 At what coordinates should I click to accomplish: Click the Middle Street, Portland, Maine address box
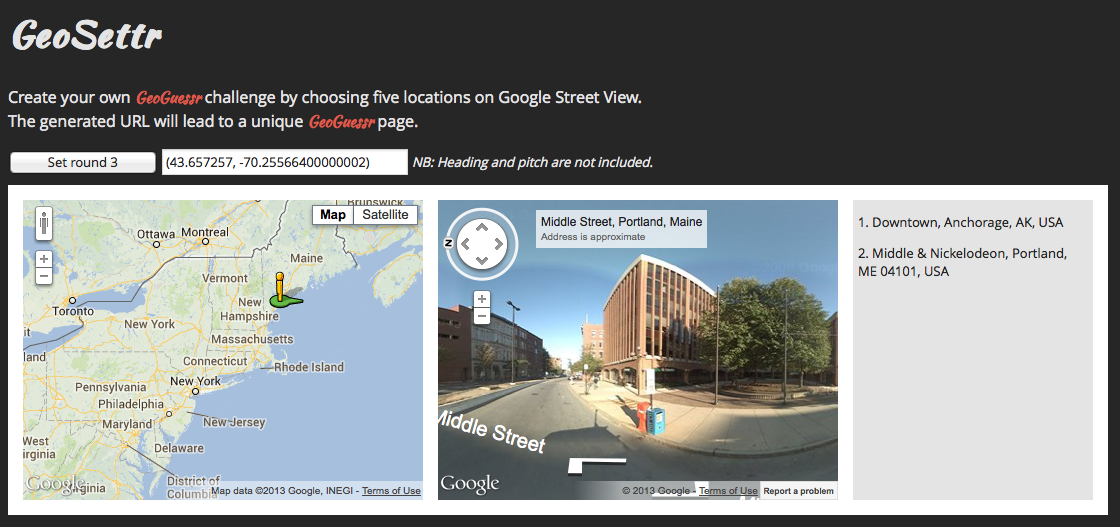(621, 229)
